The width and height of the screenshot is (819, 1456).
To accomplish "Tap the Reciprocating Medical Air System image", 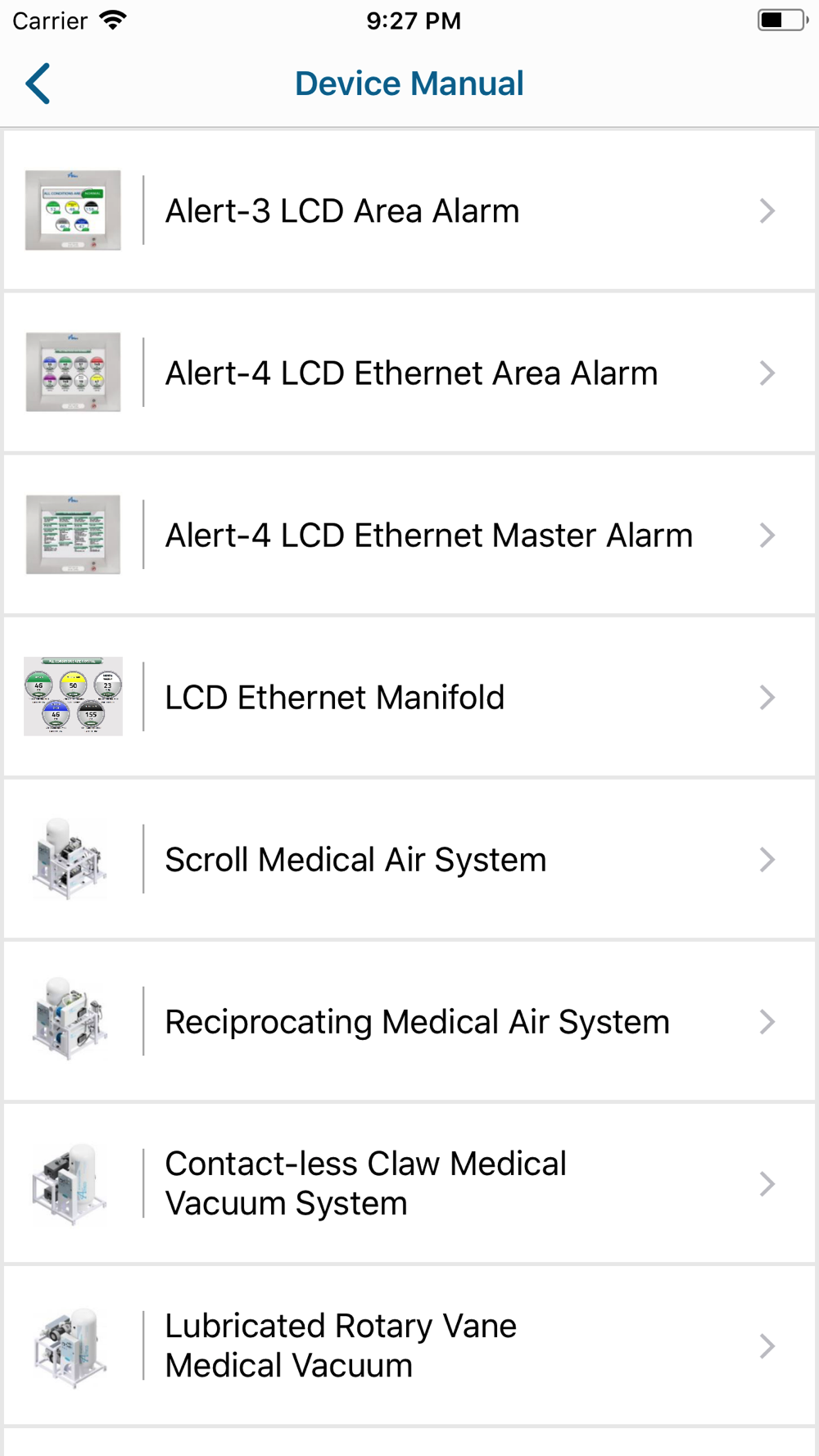I will click(x=70, y=1020).
